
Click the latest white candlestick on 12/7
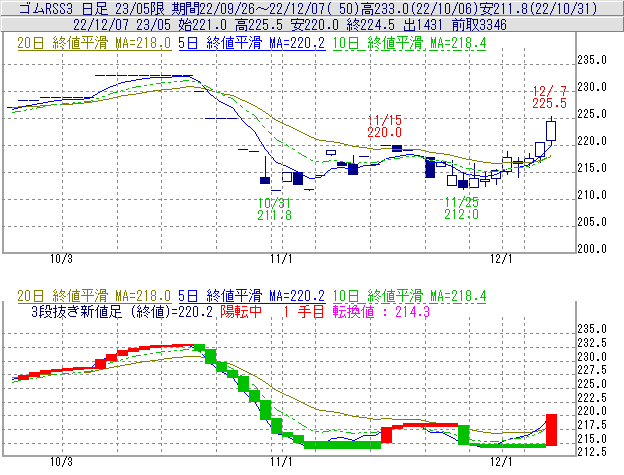point(551,130)
